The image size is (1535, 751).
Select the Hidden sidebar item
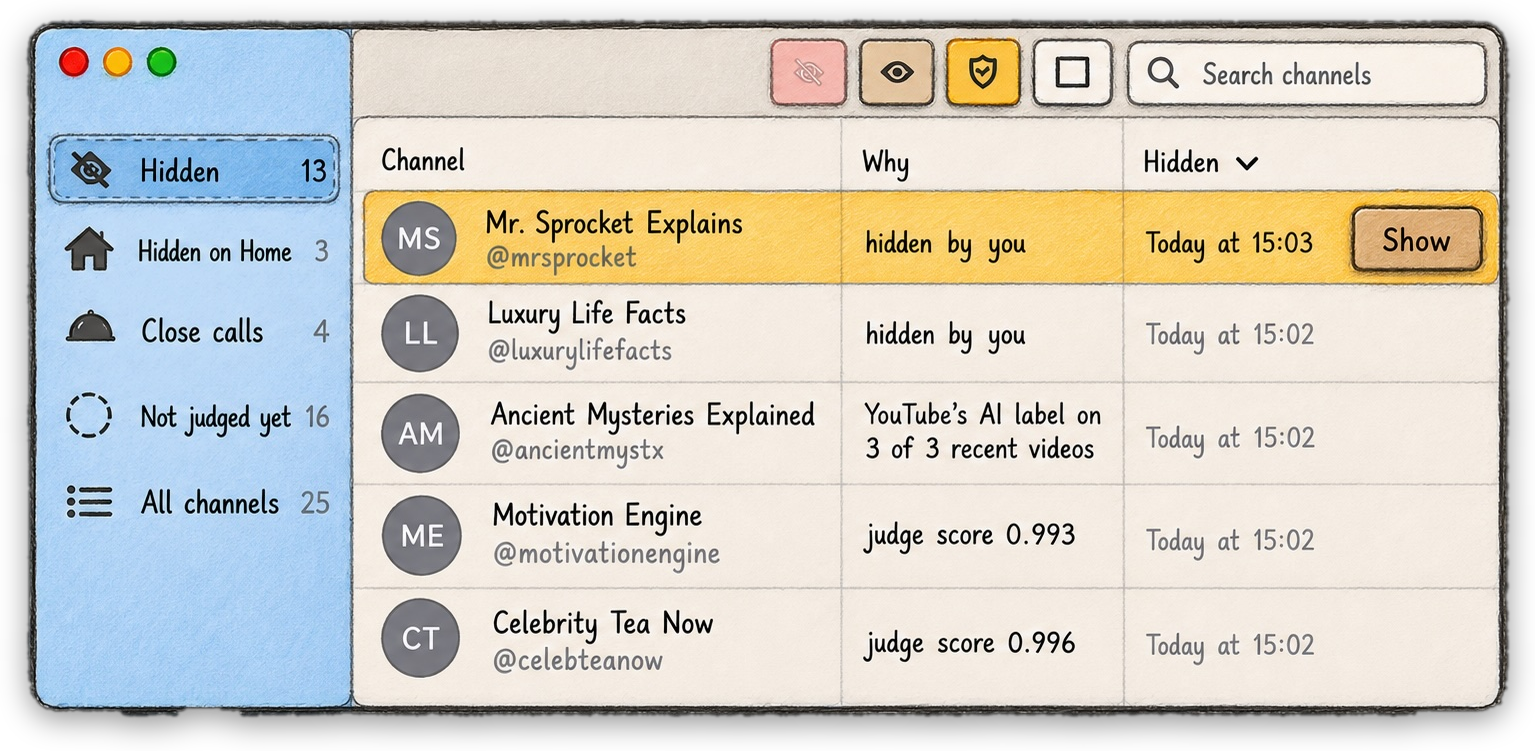pyautogui.click(x=195, y=170)
